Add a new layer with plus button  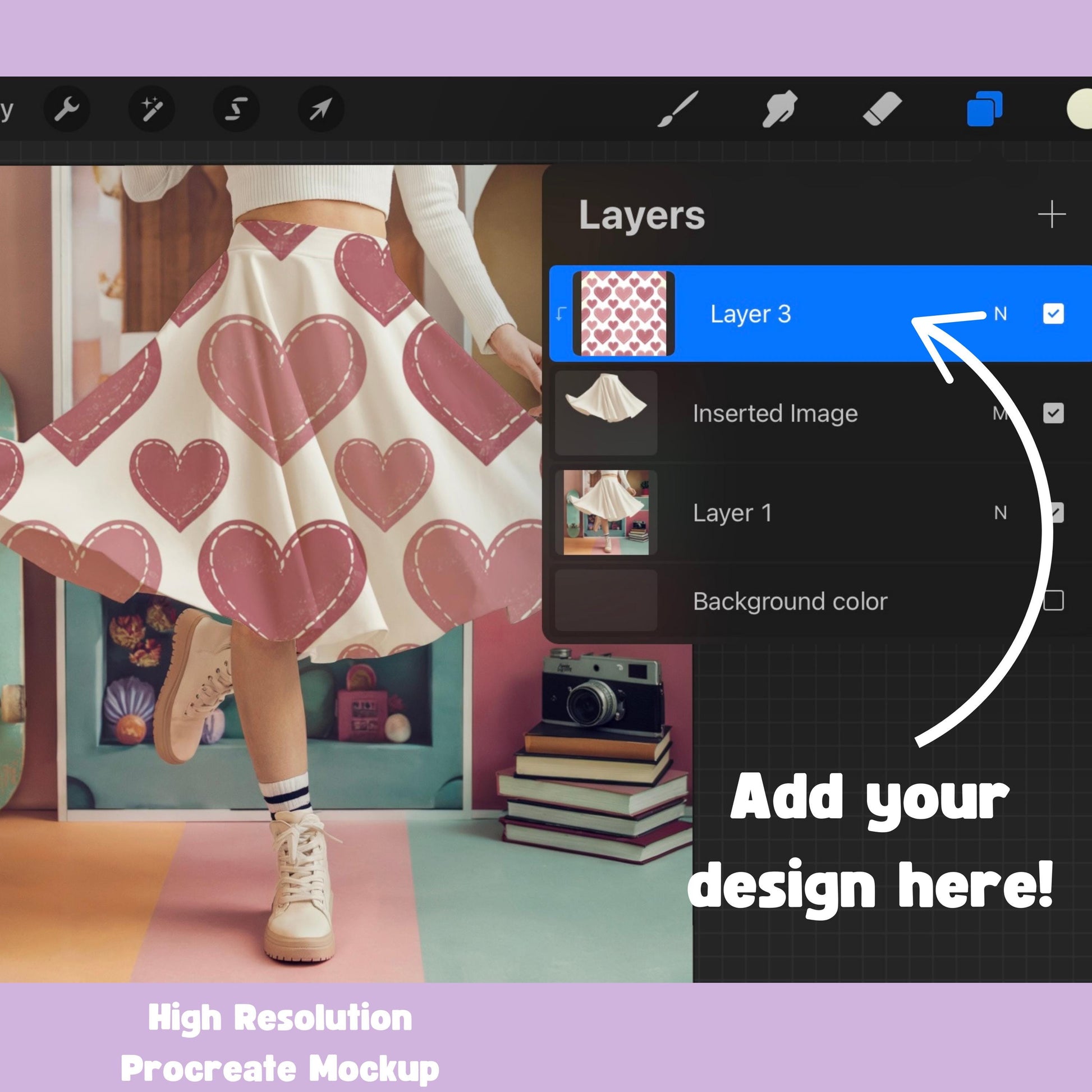(x=1051, y=215)
